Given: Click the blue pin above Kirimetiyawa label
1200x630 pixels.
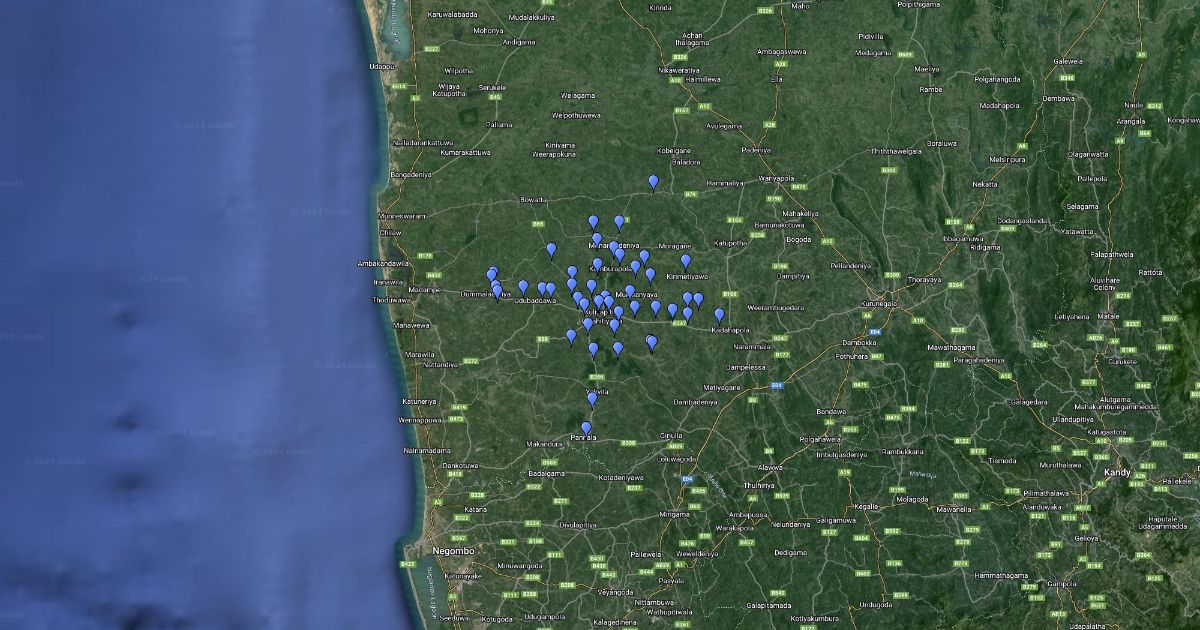Looking at the screenshot, I should (685, 261).
